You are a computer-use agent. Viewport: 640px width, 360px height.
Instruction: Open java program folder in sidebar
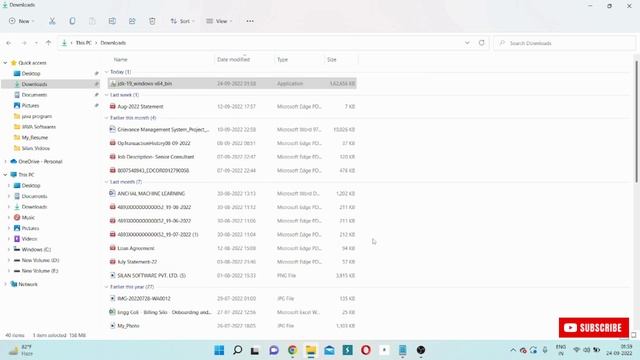coord(36,116)
